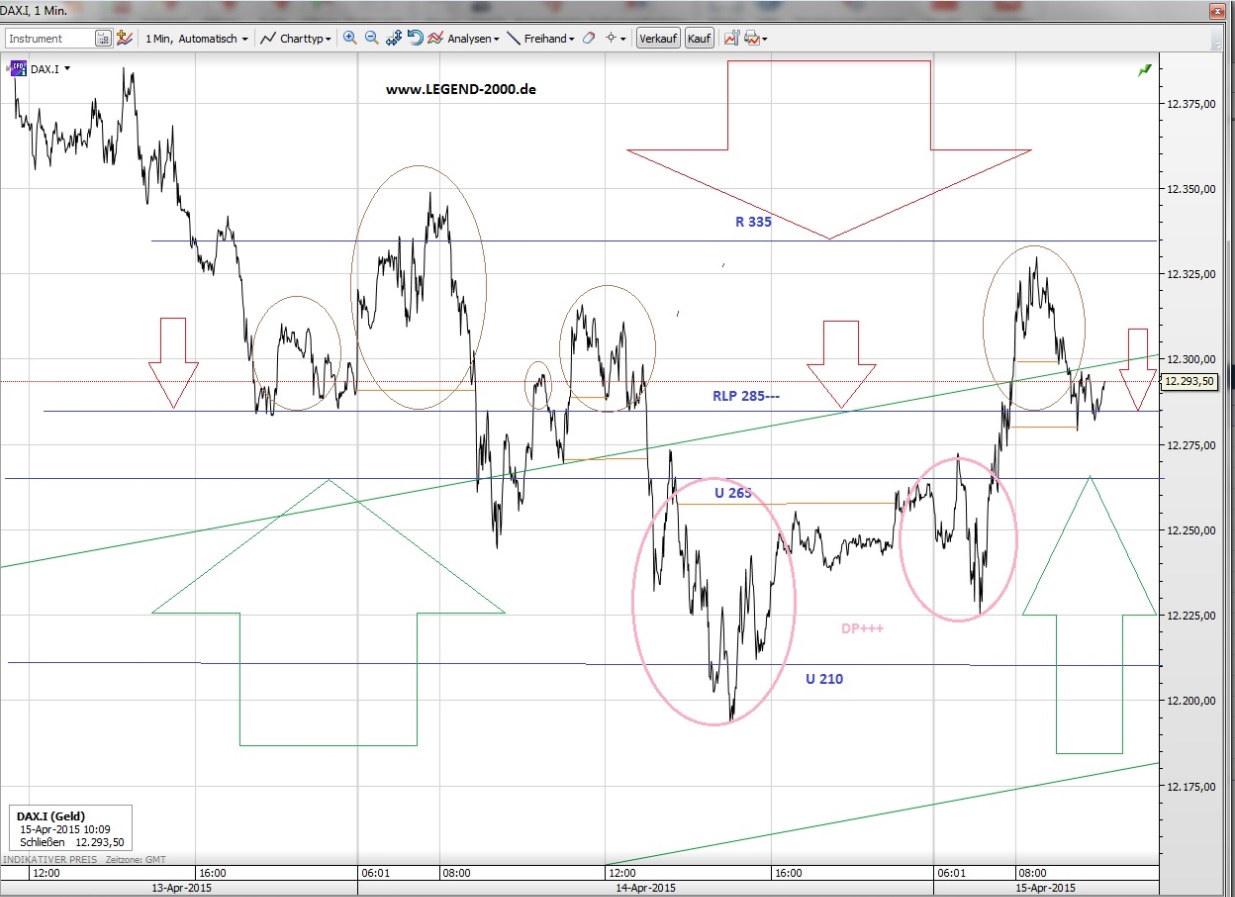Click the 15-Apr-2015 date label

1045,887
